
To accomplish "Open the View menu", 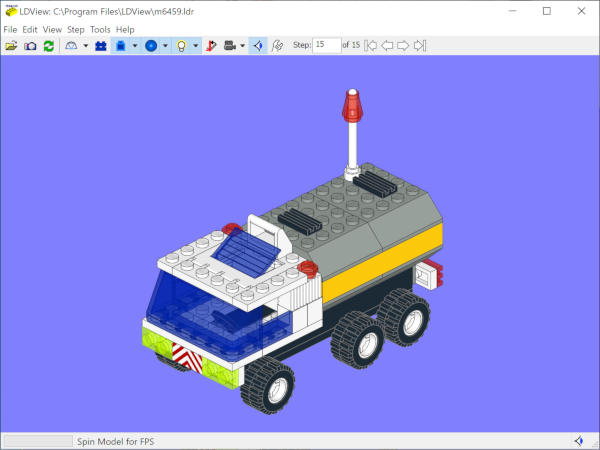I will coord(52,30).
